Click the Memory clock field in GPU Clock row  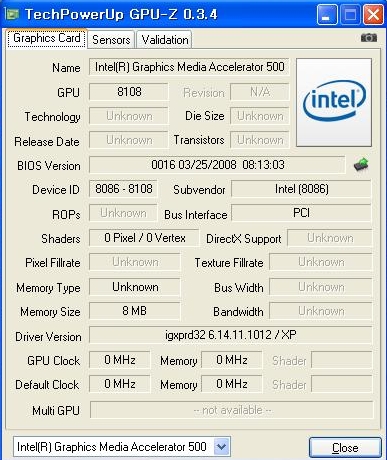pos(232,360)
